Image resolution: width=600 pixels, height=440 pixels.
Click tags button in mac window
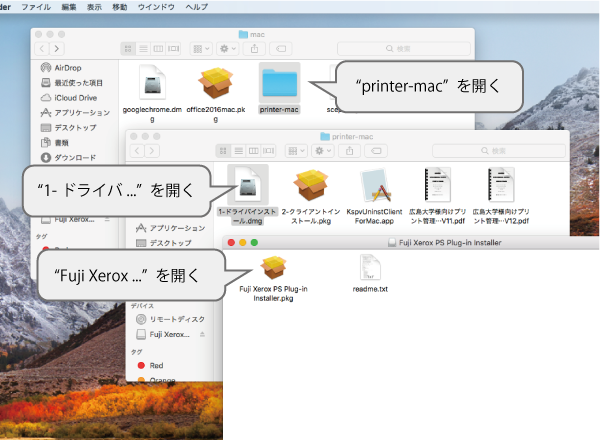(281, 49)
